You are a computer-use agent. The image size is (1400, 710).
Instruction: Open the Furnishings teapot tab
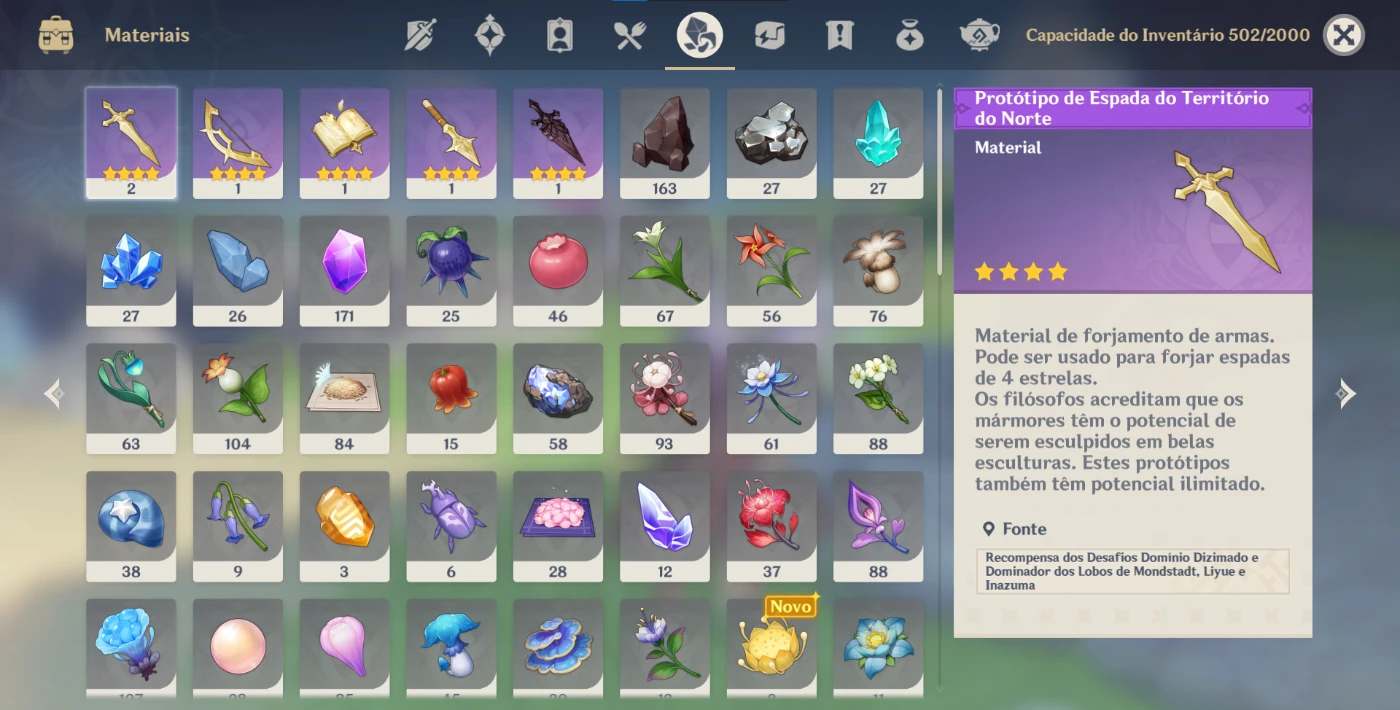[x=979, y=36]
